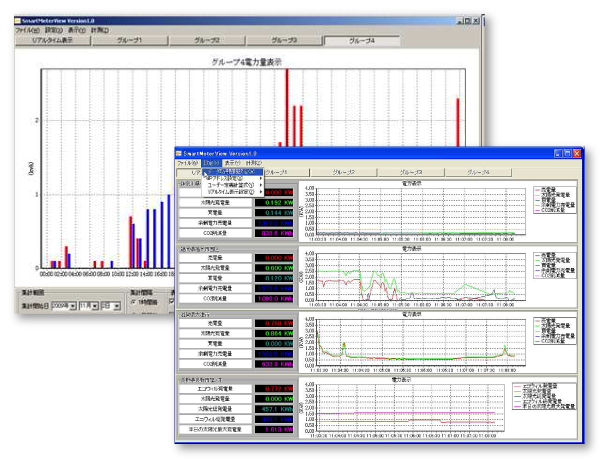600x463 pixels.
Task: Click the 0.144 KW value display
Action: (274, 213)
